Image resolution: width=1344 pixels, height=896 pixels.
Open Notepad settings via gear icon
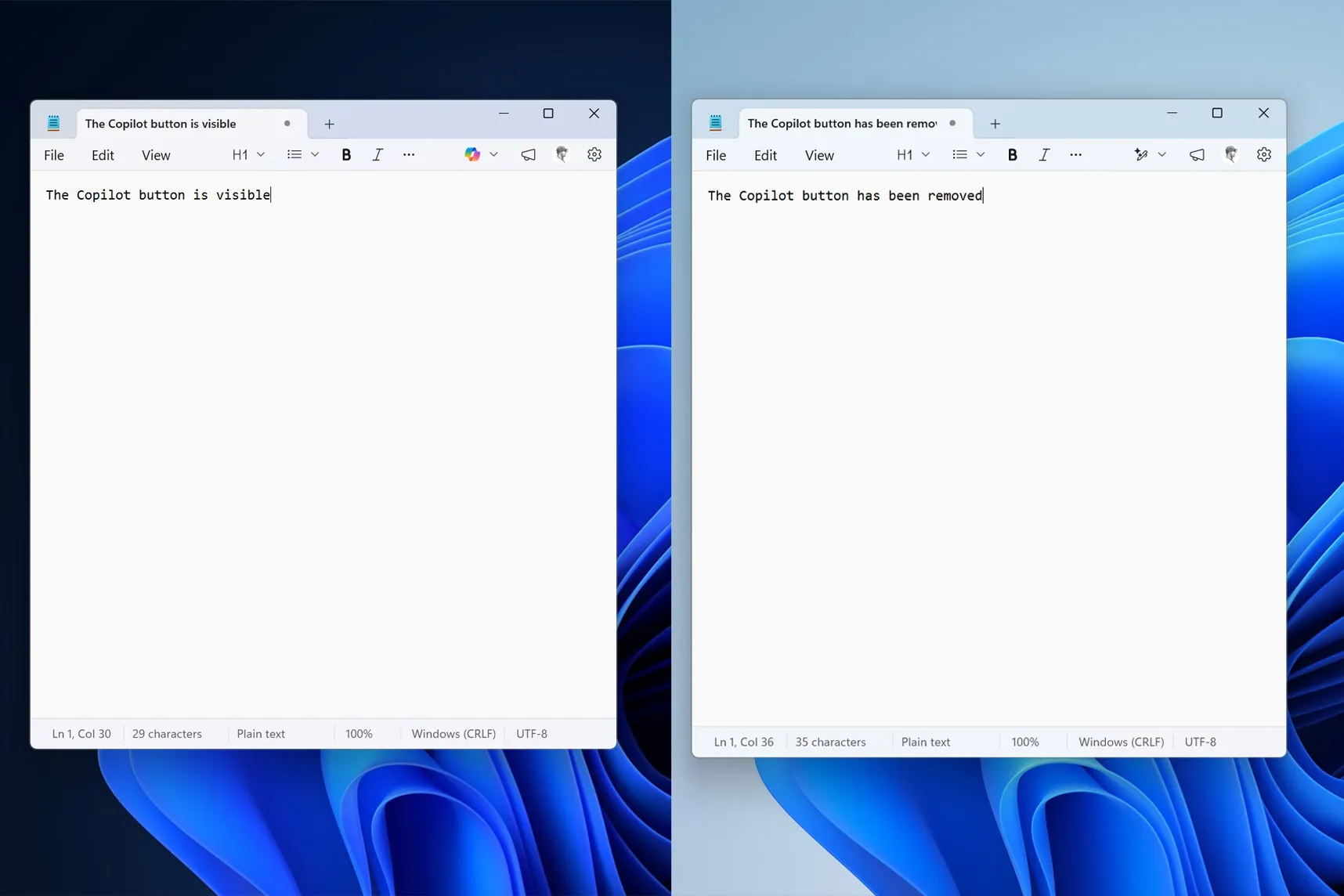pyautogui.click(x=594, y=154)
